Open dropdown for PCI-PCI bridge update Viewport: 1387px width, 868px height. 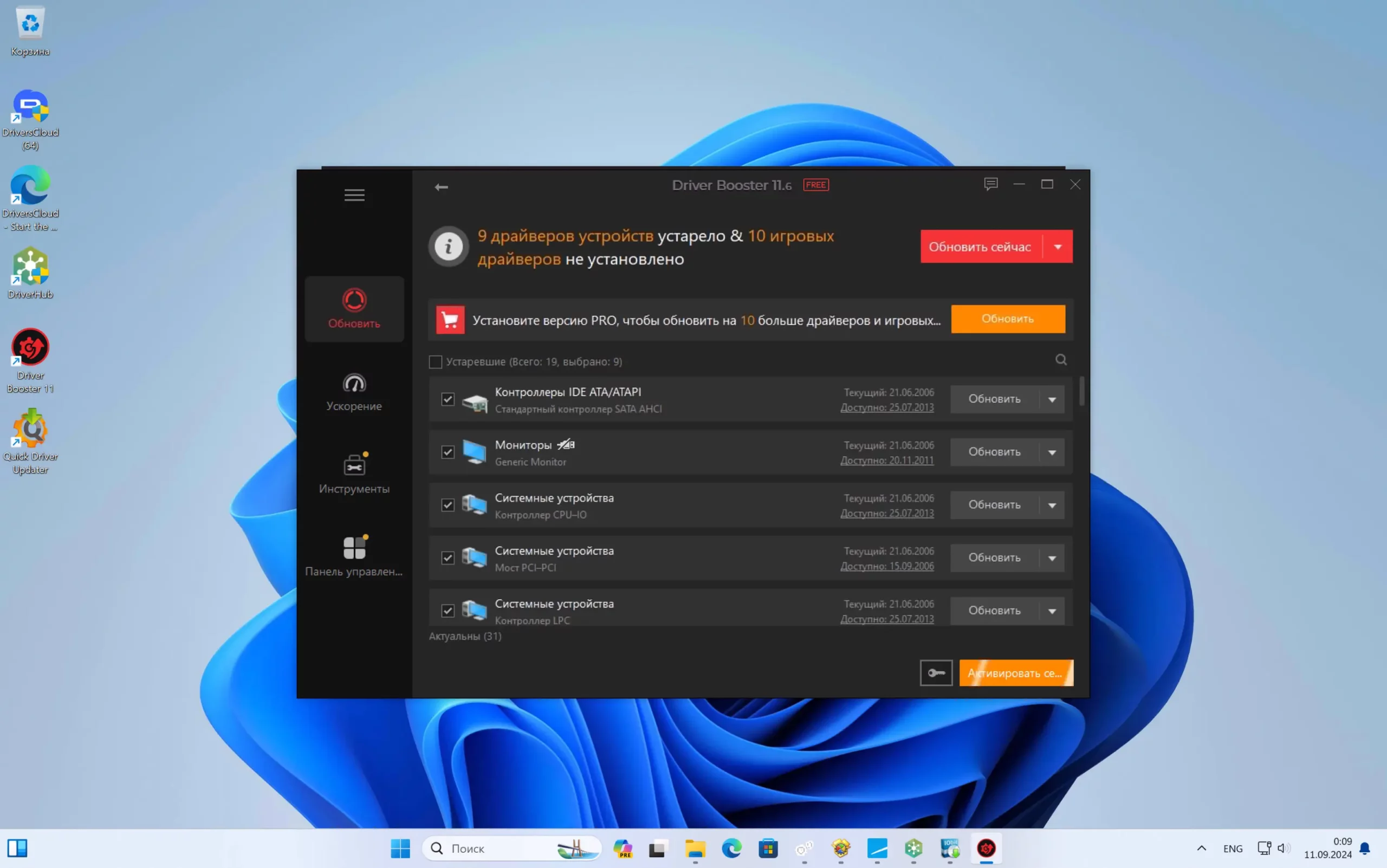click(1052, 558)
